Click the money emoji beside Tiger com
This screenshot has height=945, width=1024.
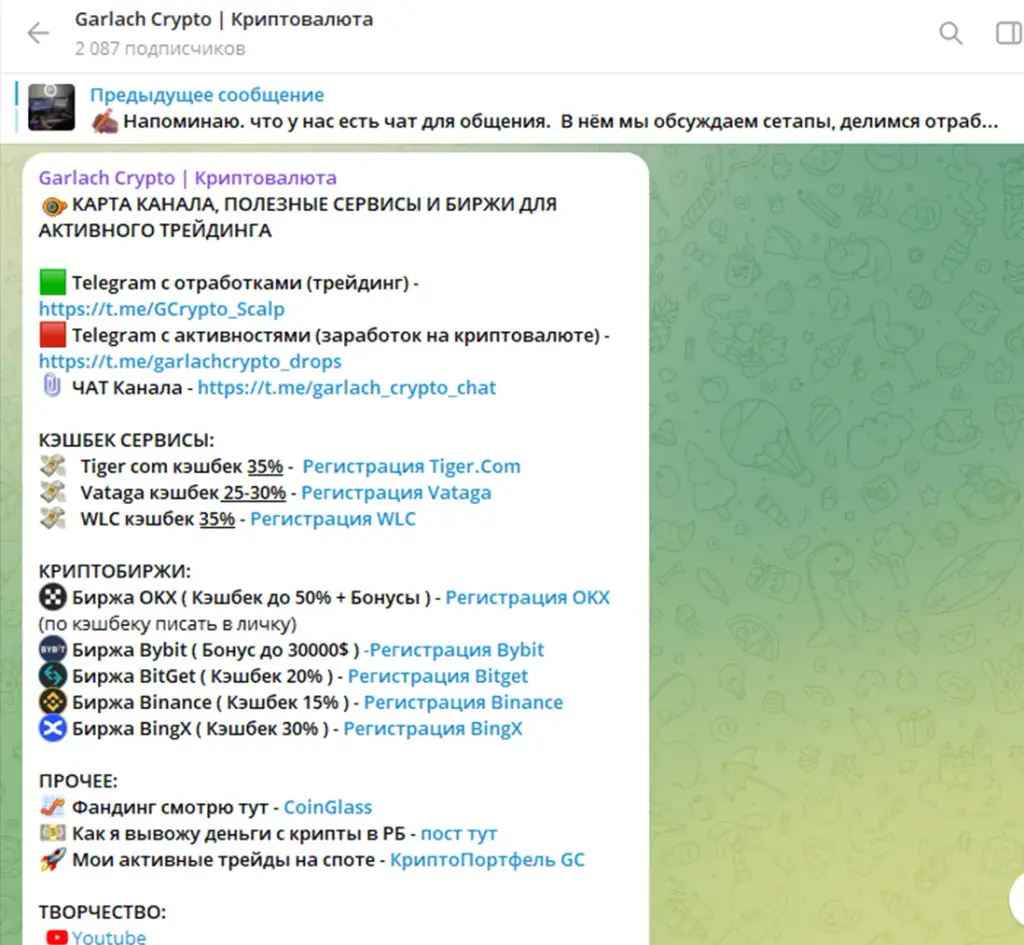52,466
